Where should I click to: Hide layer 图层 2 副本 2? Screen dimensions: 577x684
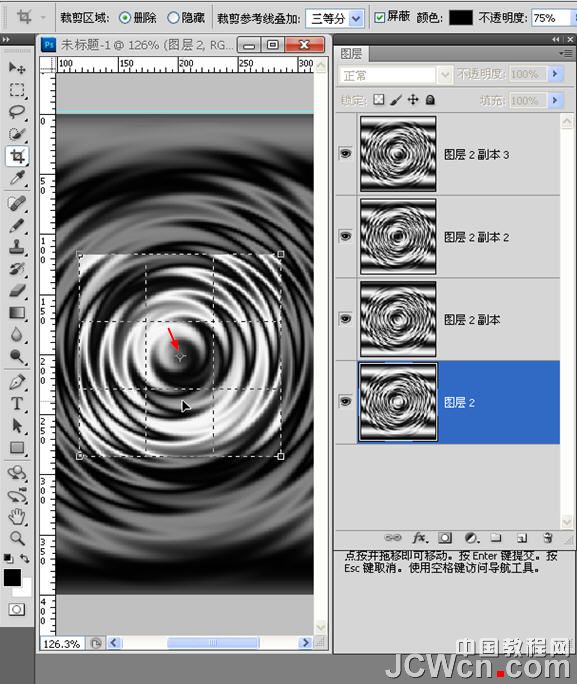[345, 236]
